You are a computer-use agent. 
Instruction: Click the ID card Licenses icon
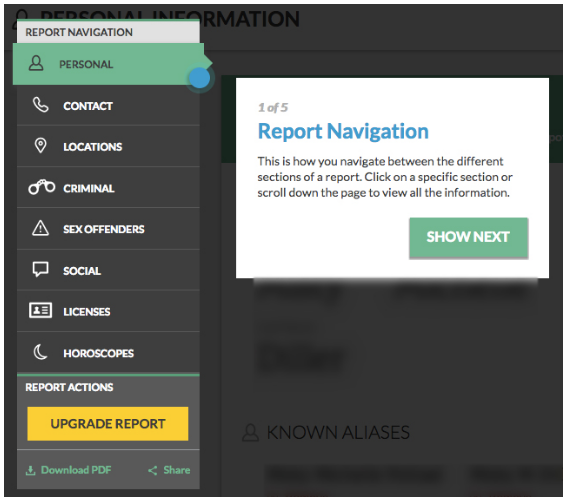click(x=40, y=310)
